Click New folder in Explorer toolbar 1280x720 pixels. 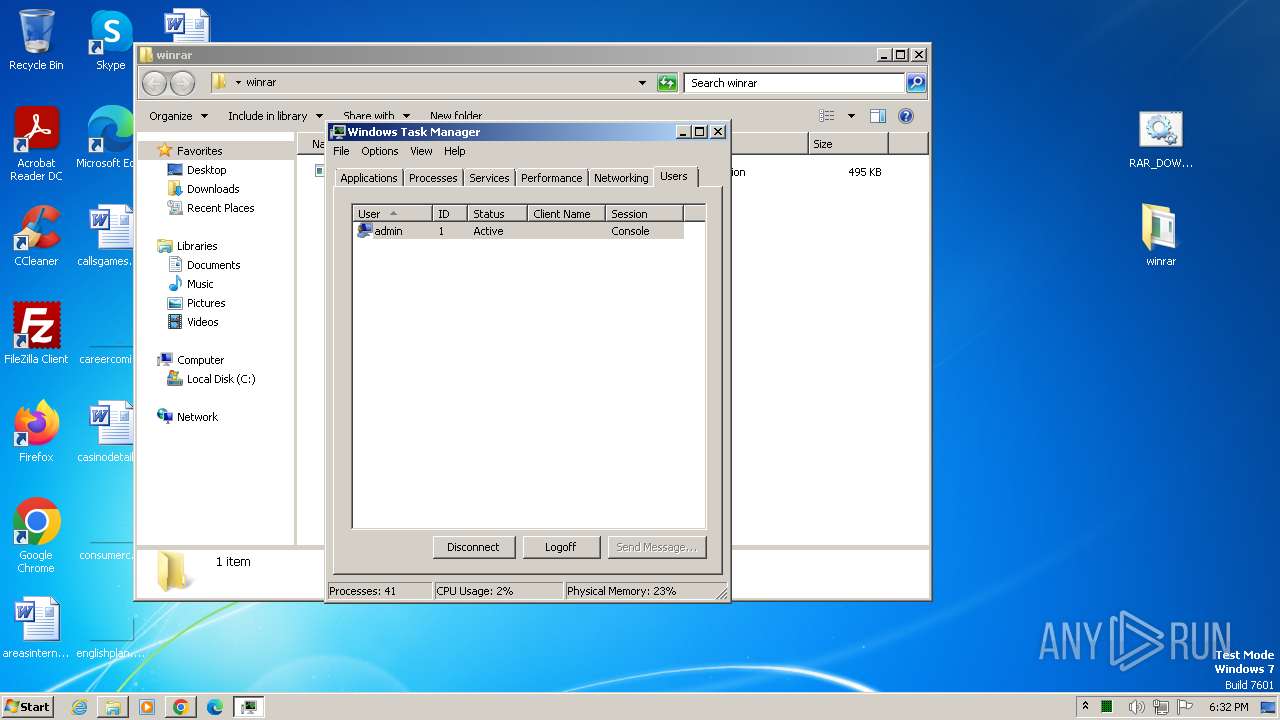click(456, 116)
